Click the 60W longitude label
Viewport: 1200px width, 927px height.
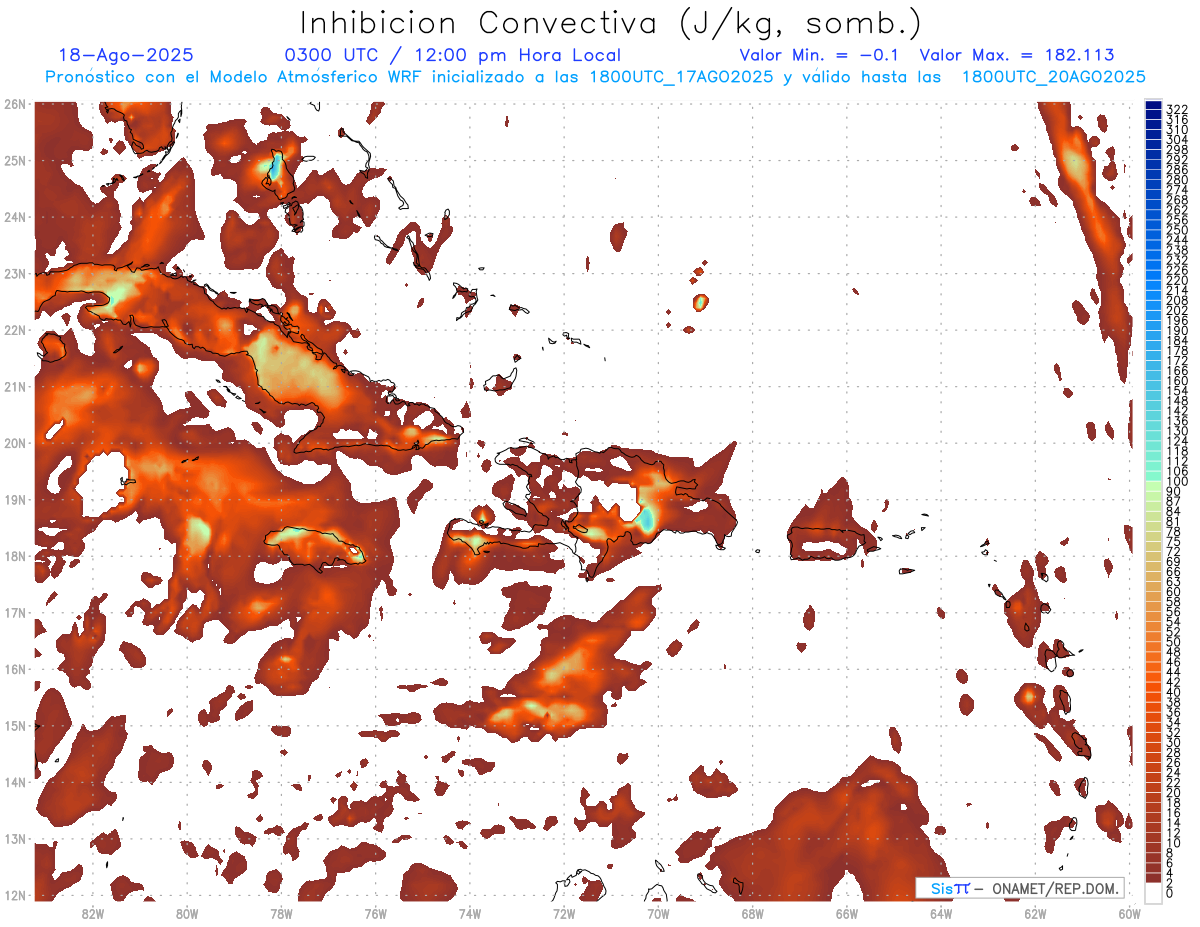click(x=1129, y=913)
